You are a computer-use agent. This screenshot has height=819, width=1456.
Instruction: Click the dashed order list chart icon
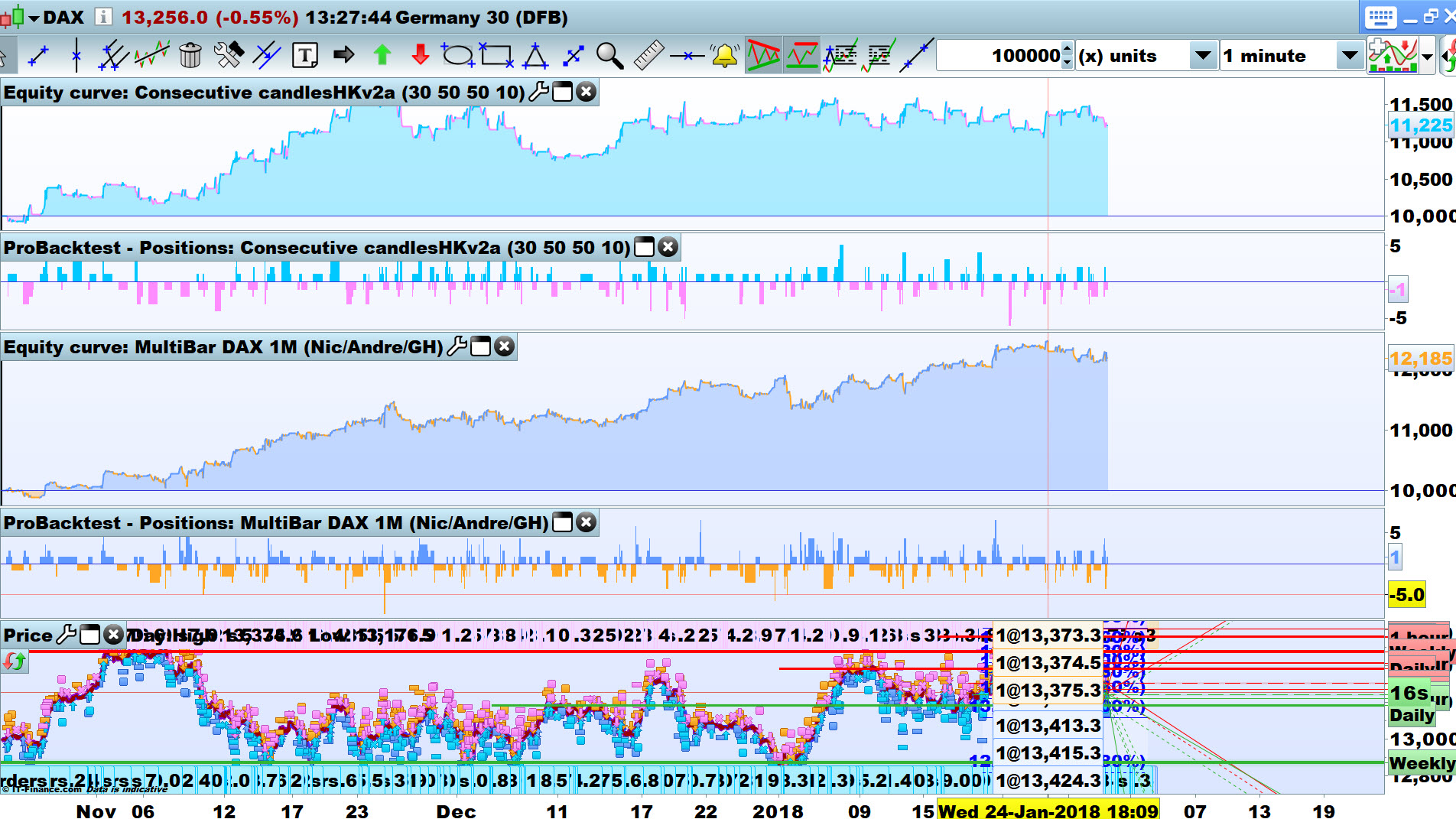click(878, 56)
